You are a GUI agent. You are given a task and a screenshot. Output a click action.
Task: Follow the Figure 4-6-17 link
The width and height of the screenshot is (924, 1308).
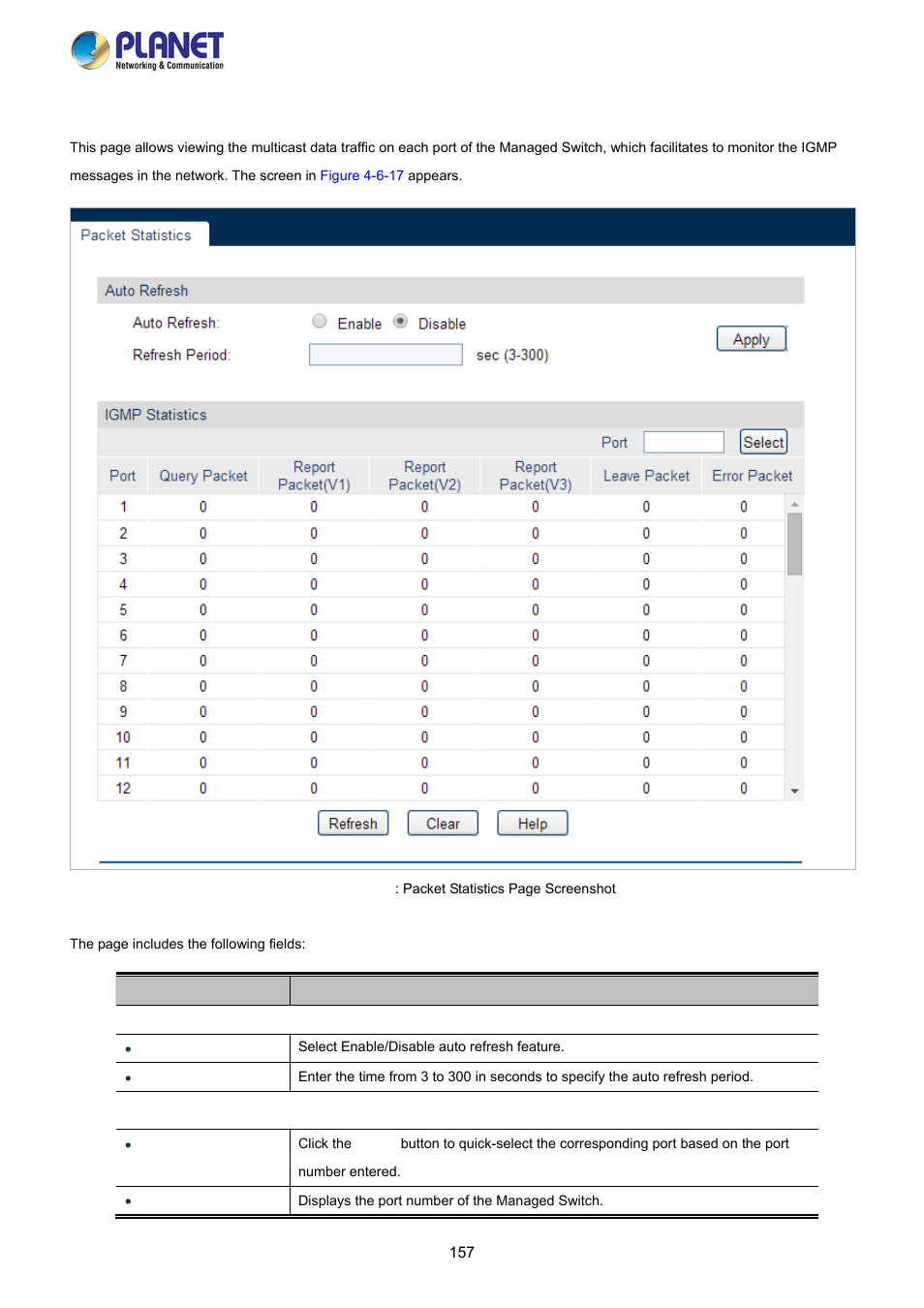point(361,175)
